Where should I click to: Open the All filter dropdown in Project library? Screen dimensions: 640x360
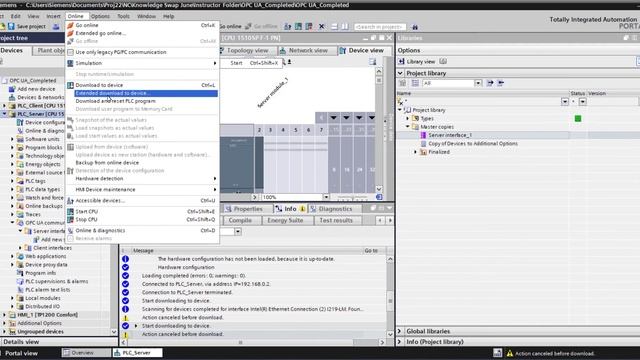(478, 83)
